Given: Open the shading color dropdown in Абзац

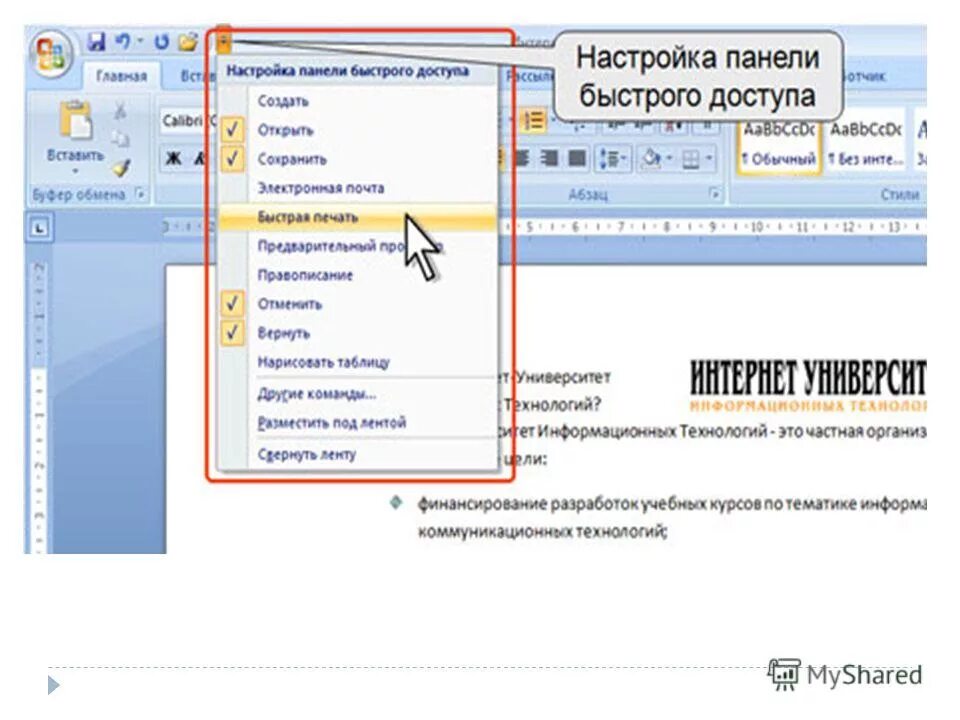Looking at the screenshot, I should coord(670,158).
